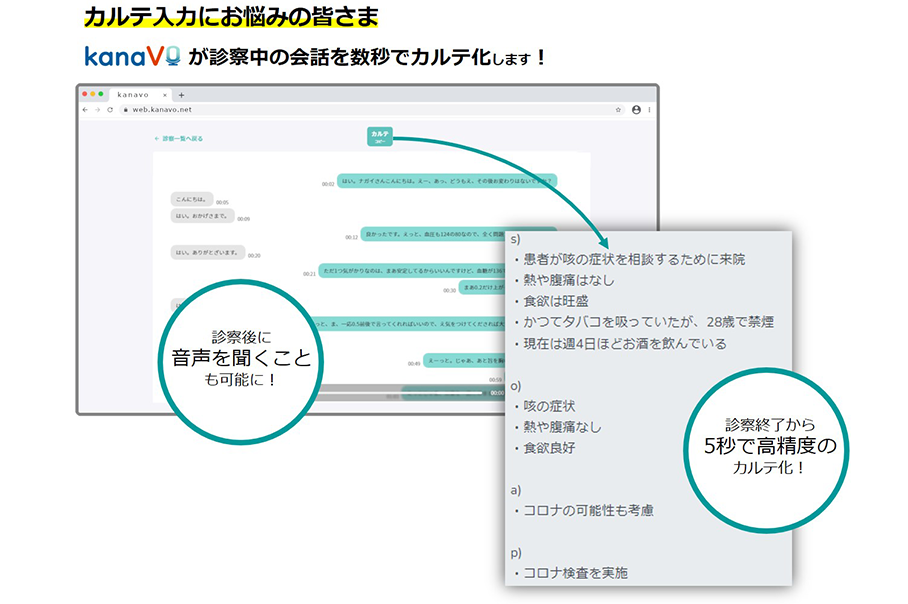
Task: Click the 00:05 timestamp
Action: tap(222, 203)
